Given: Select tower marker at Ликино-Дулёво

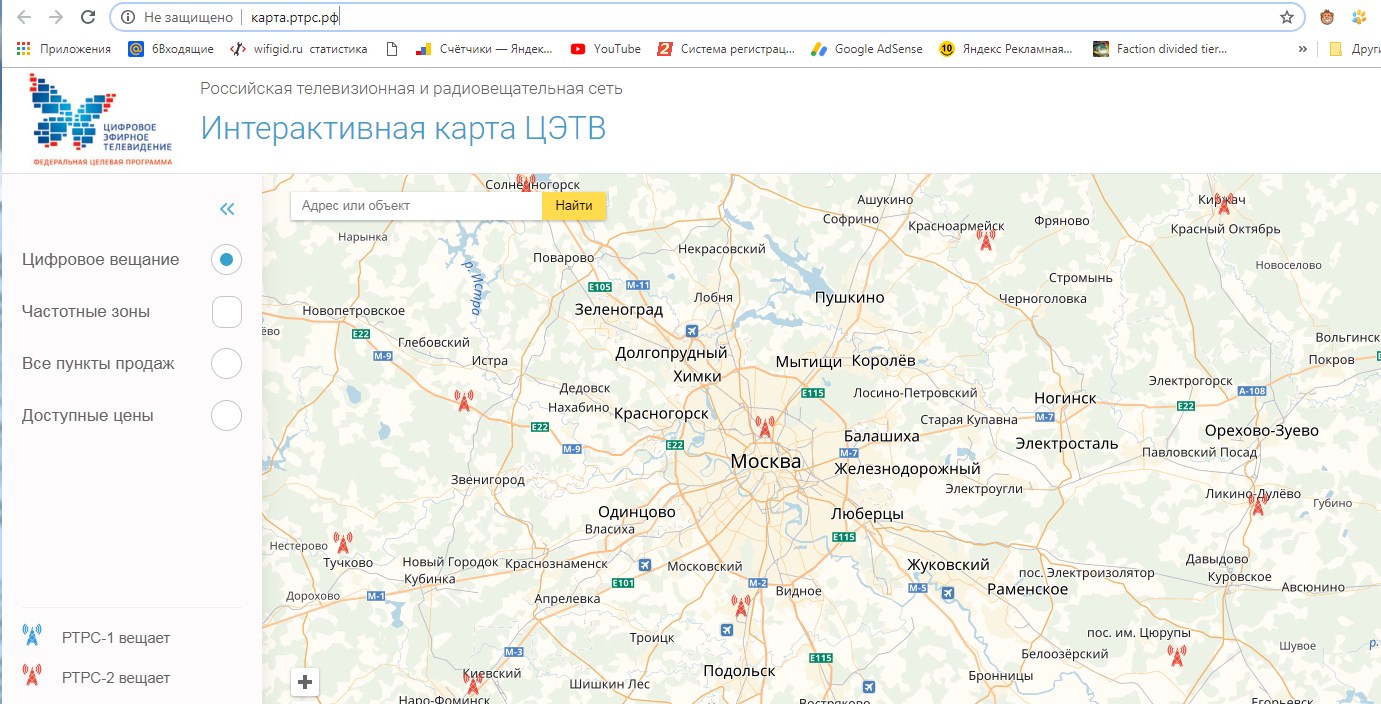Looking at the screenshot, I should tap(1258, 505).
